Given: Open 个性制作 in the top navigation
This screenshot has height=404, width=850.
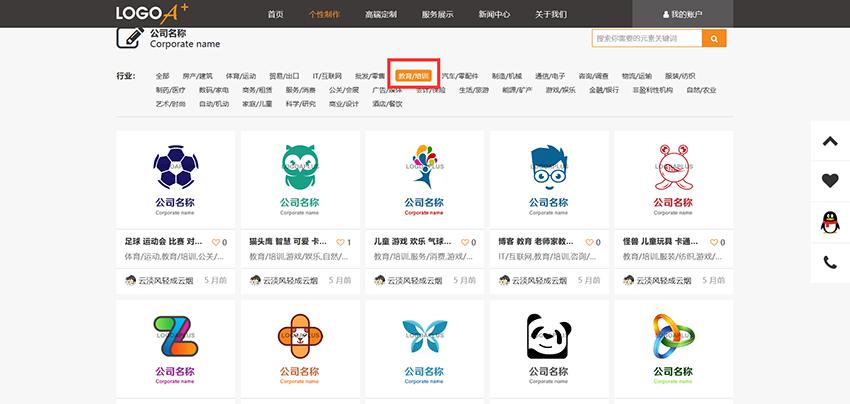Looking at the screenshot, I should click(324, 15).
